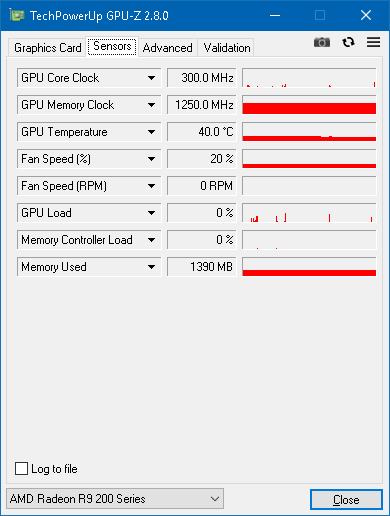This screenshot has height=516, width=390.
Task: Select the AMD Radeon R9 200 Series combo box
Action: point(115,499)
